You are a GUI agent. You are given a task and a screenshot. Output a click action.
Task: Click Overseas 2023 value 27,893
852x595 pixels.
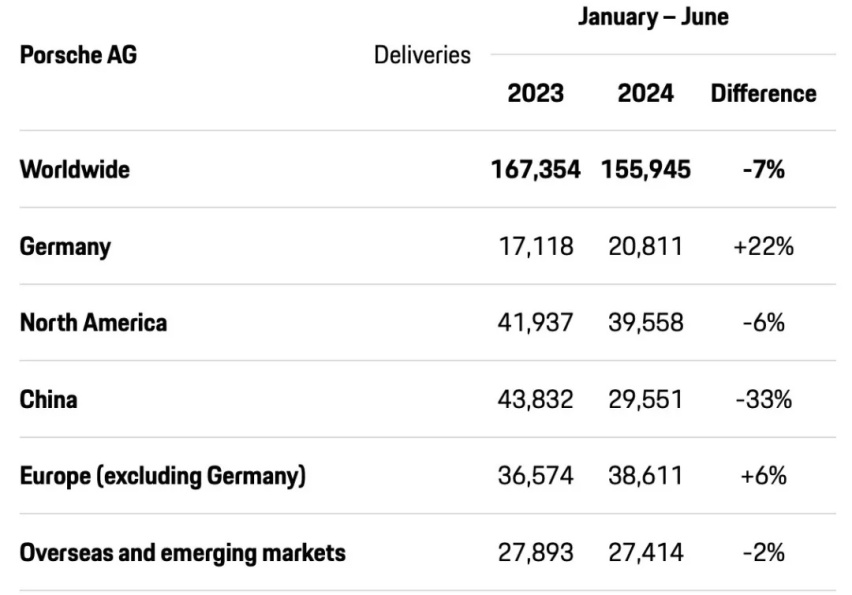[x=536, y=553]
